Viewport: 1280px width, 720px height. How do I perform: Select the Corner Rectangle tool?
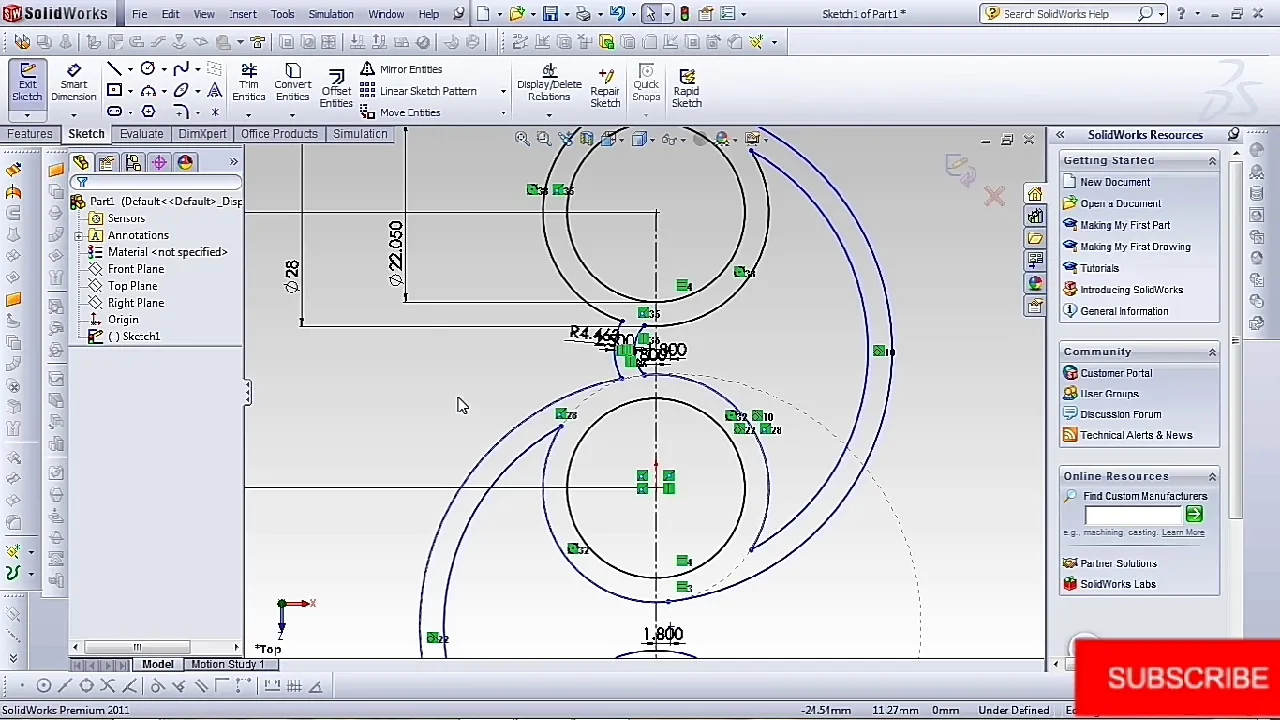click(x=114, y=90)
